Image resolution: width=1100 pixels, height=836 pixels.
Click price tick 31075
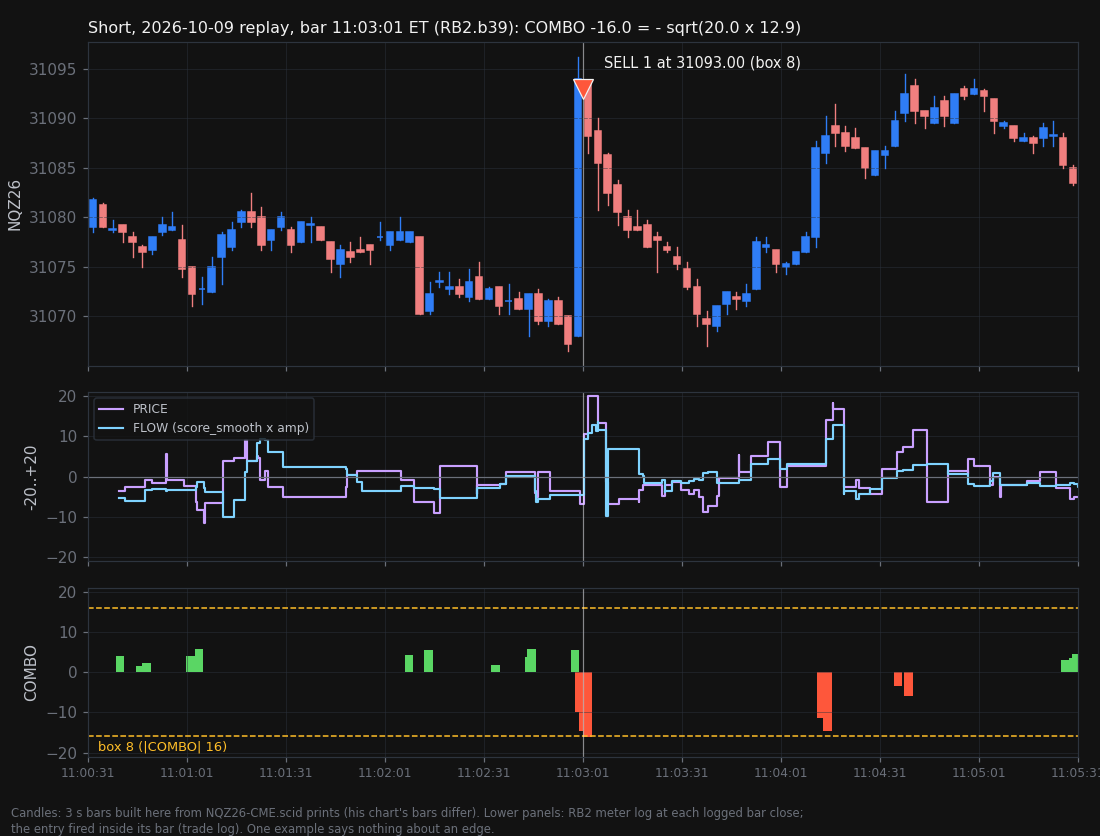click(x=53, y=267)
